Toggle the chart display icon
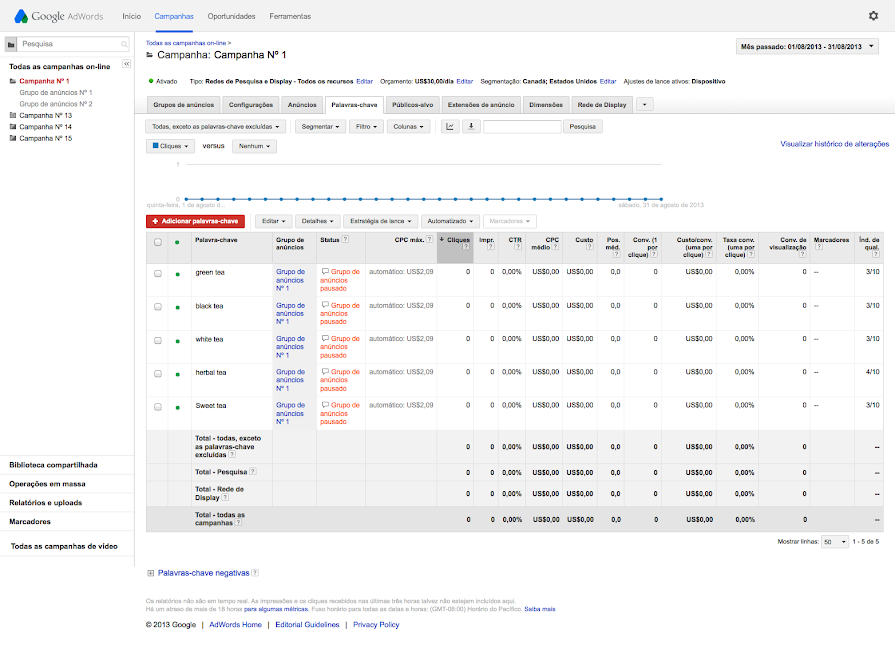Screen dimensions: 895x649 450,127
